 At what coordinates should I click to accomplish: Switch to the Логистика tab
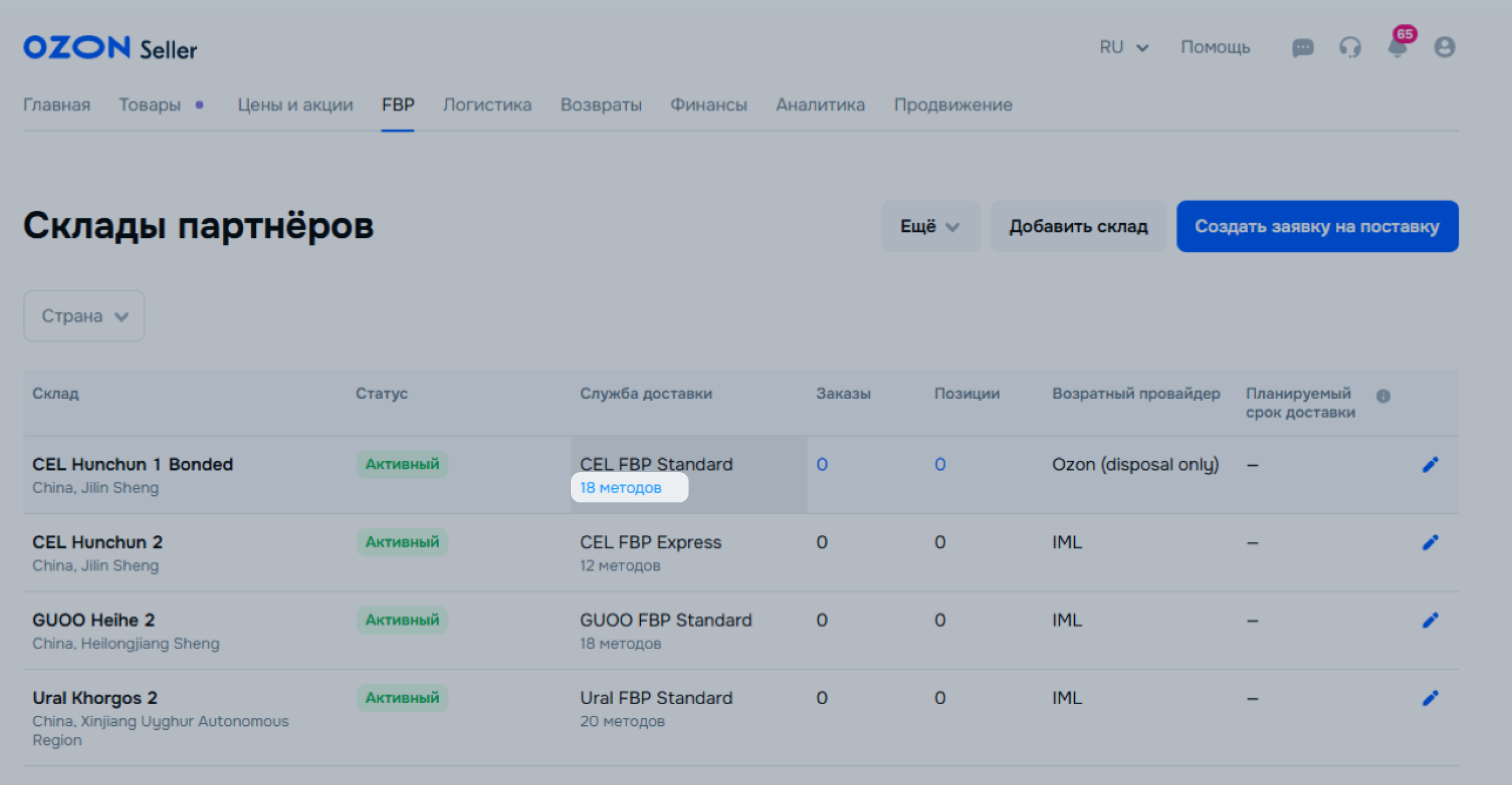(487, 105)
